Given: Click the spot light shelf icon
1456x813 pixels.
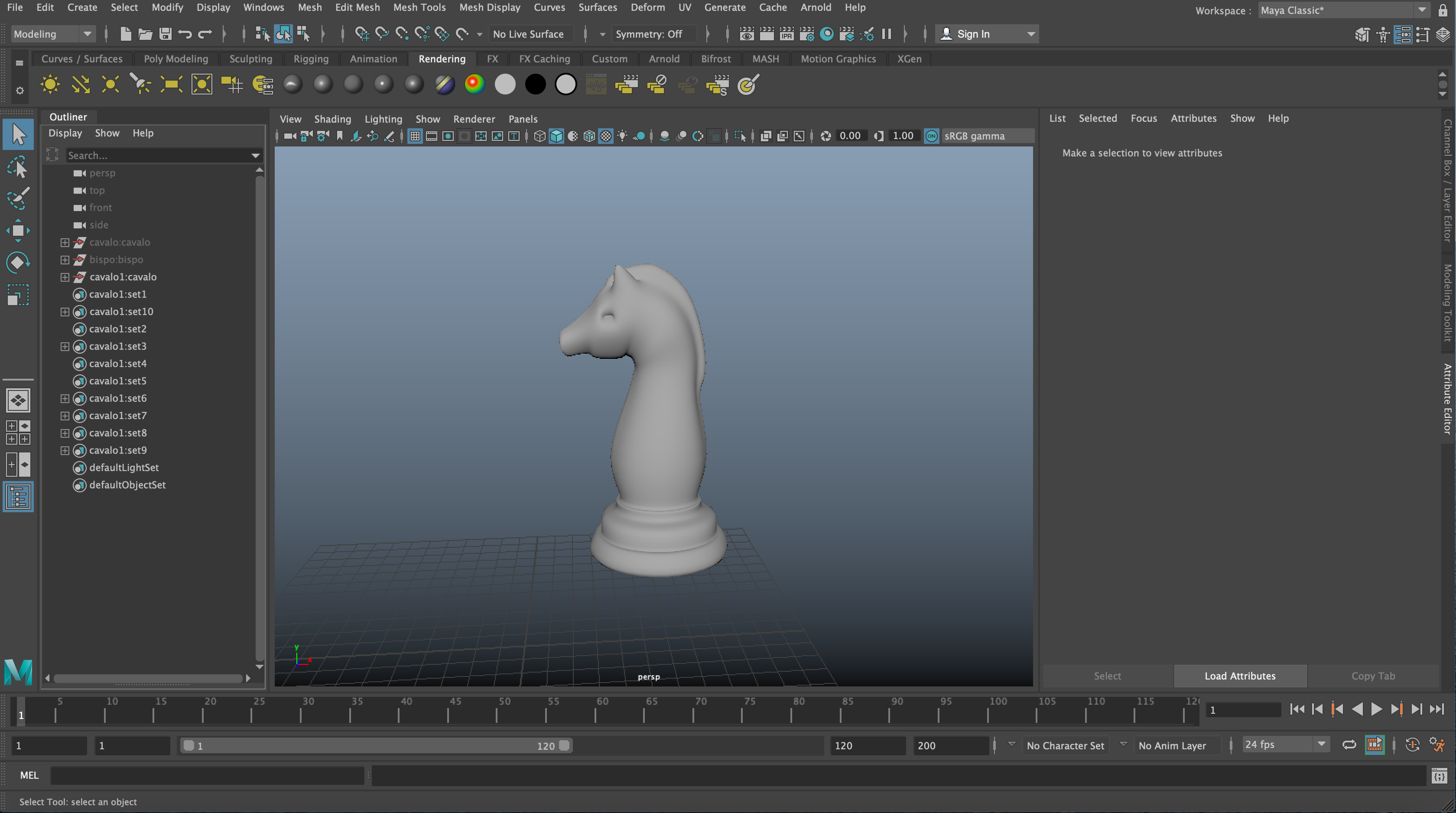Looking at the screenshot, I should click(140, 84).
